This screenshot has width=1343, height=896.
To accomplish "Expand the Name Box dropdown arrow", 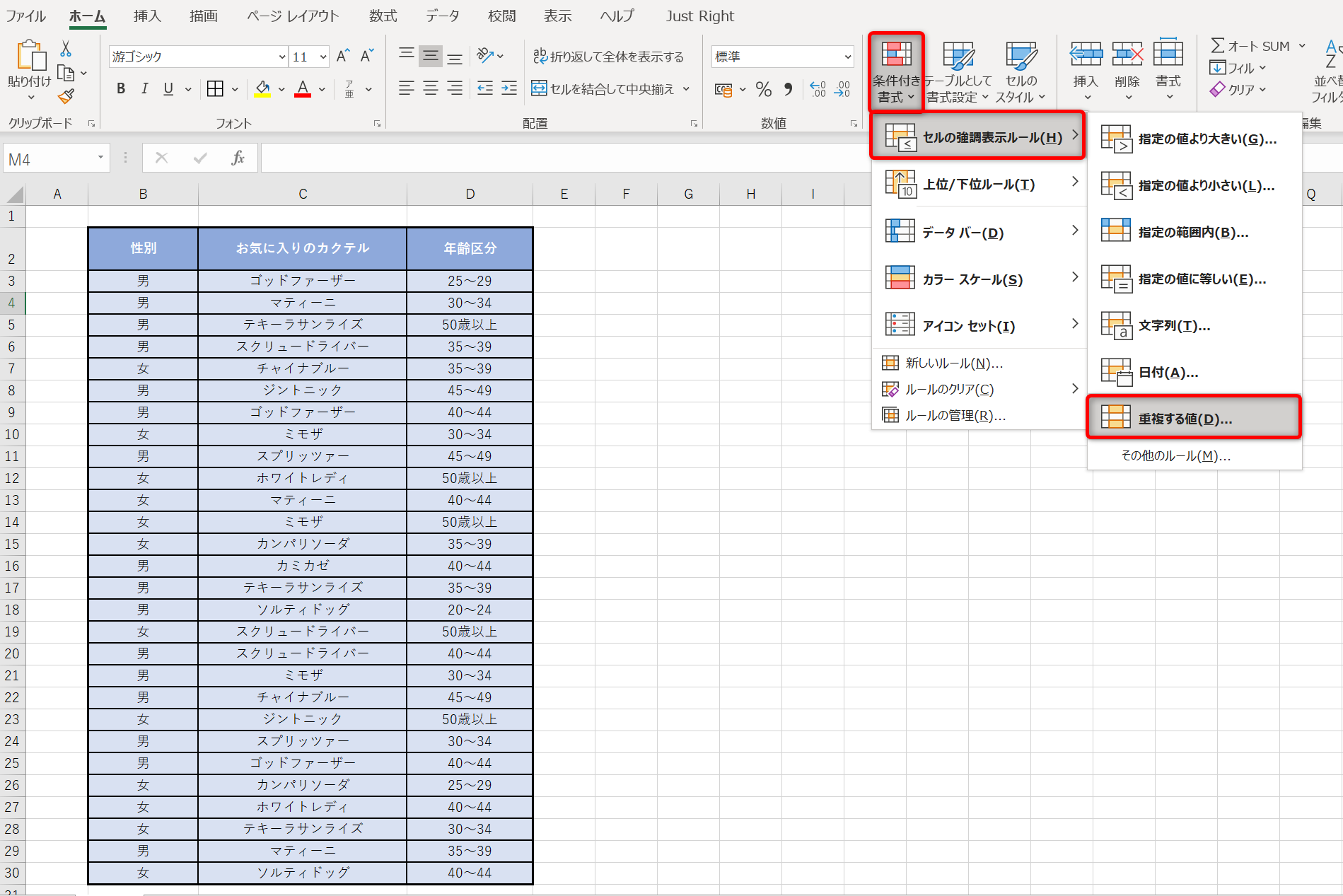I will point(100,158).
